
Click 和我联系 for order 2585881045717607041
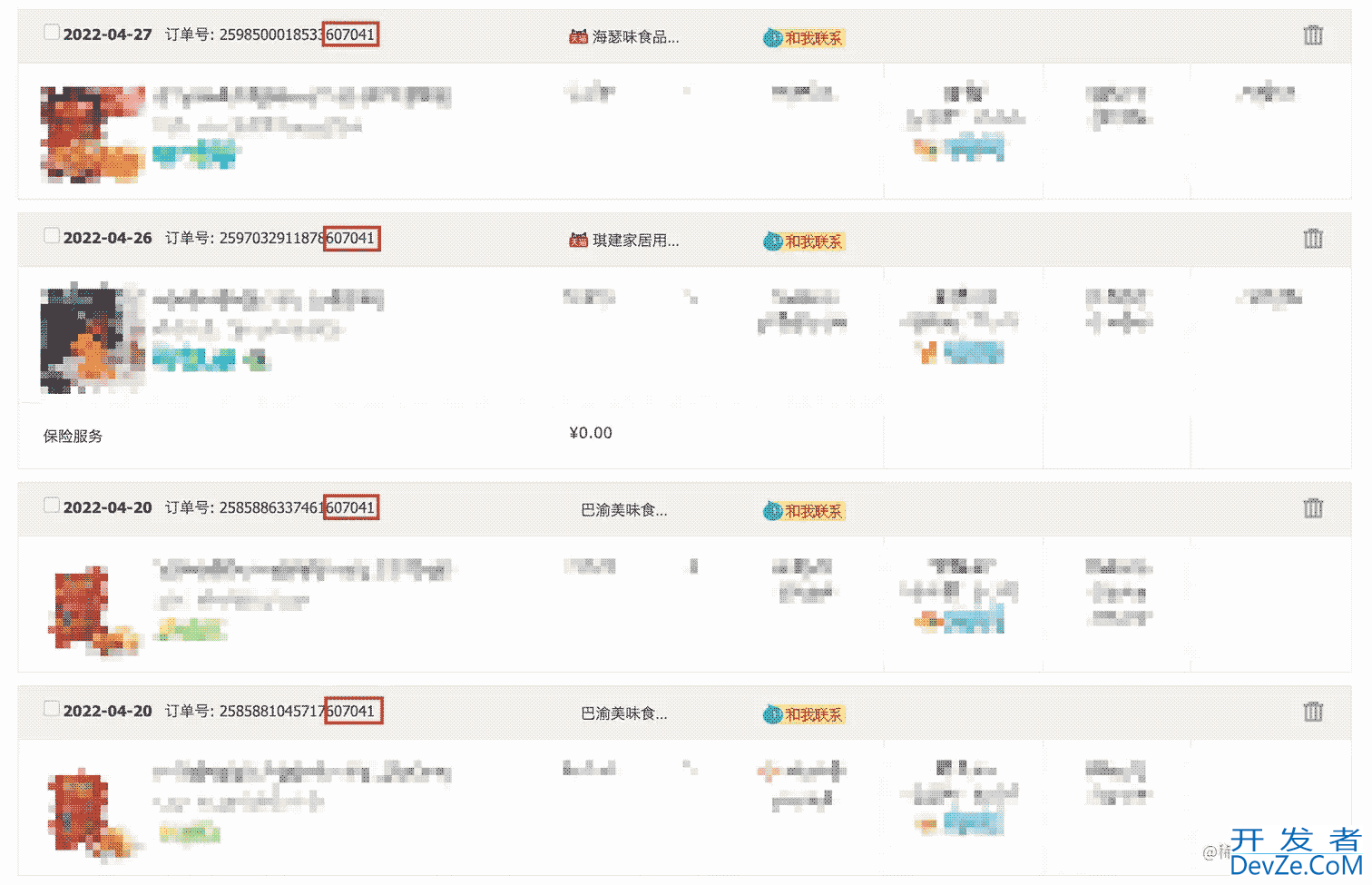[x=804, y=714]
